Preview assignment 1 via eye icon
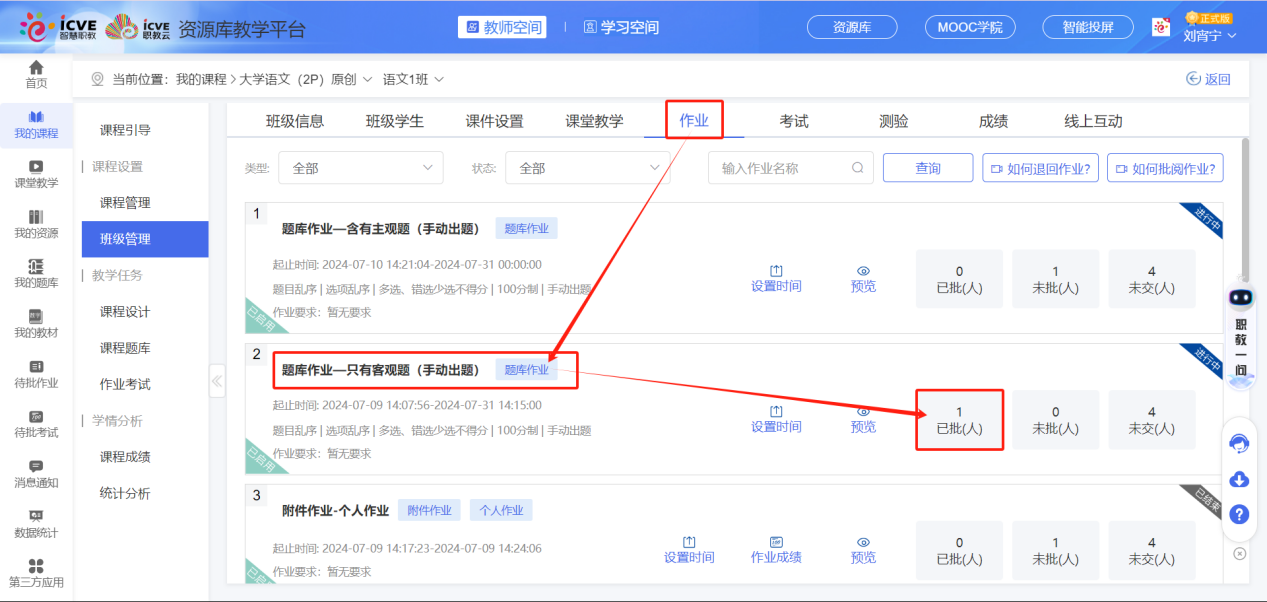 click(863, 271)
